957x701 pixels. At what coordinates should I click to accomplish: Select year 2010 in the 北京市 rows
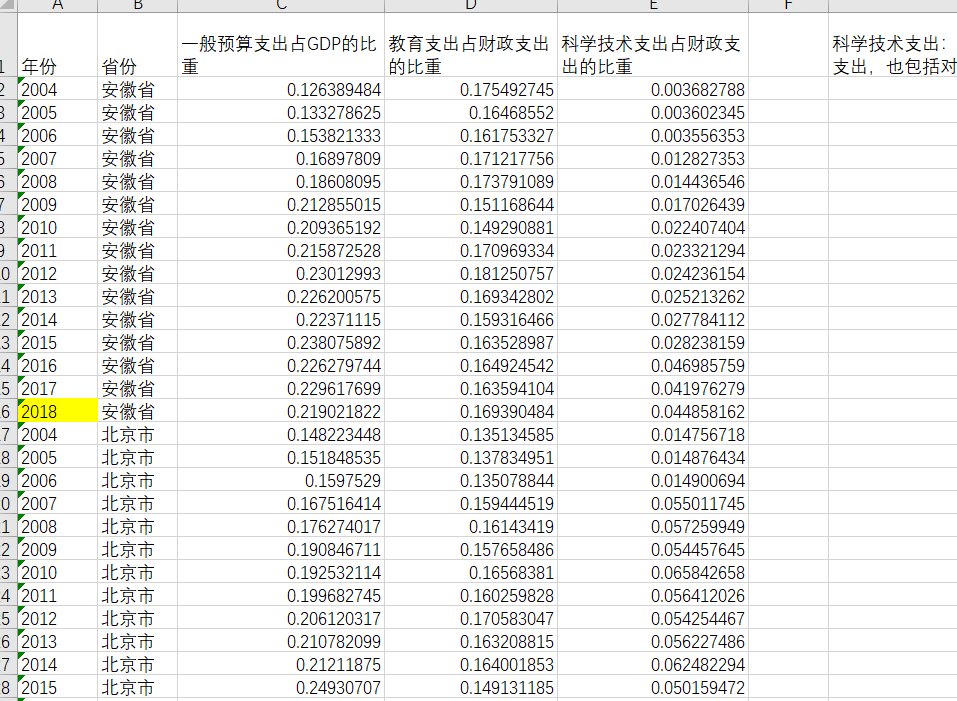tap(57, 572)
